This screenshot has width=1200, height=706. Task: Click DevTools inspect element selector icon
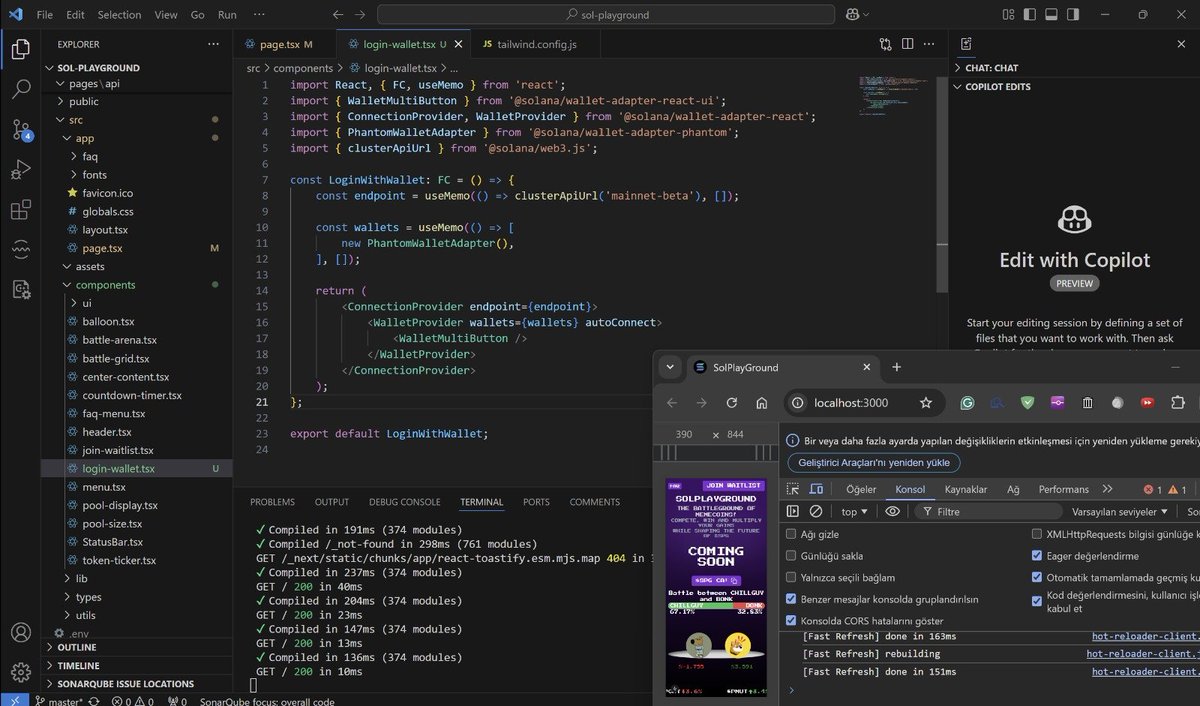793,489
